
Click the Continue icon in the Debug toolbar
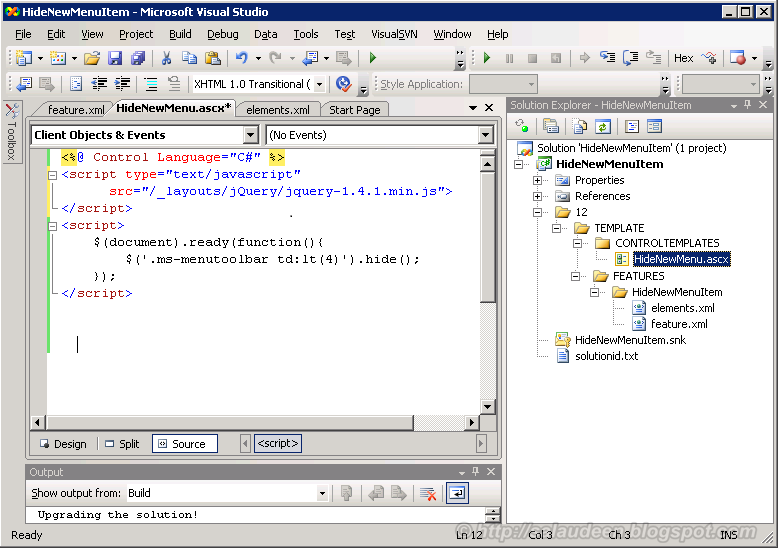[487, 58]
